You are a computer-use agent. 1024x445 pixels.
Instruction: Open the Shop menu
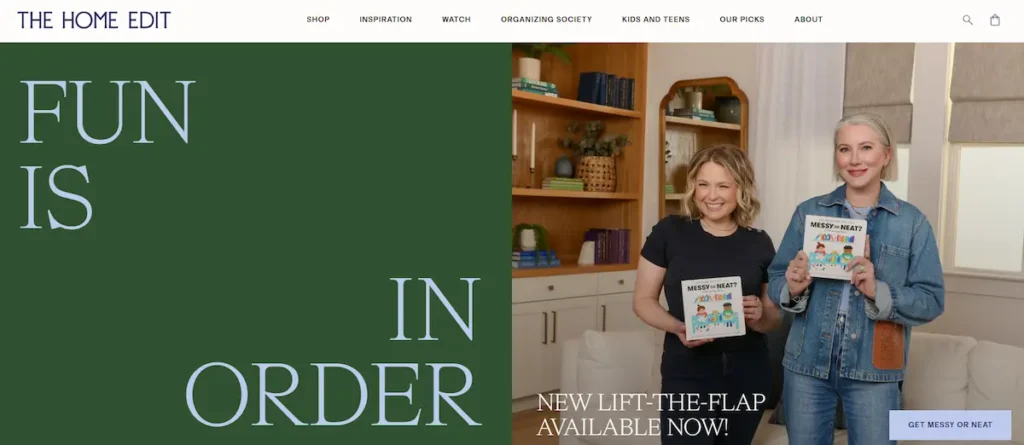(x=318, y=20)
